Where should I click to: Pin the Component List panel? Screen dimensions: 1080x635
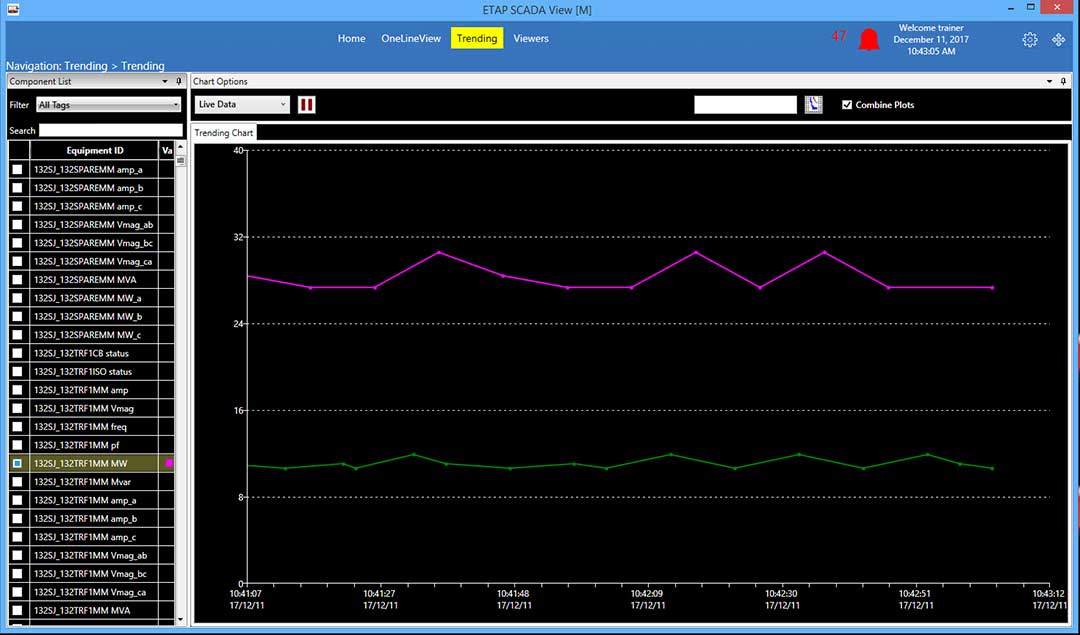[179, 81]
